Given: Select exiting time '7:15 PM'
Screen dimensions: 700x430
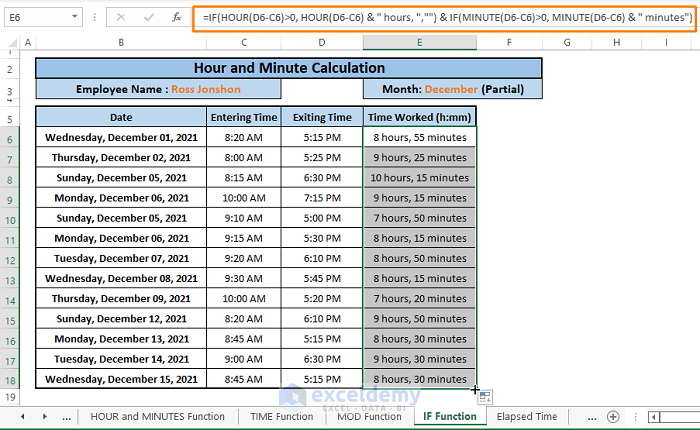Looking at the screenshot, I should click(322, 198).
